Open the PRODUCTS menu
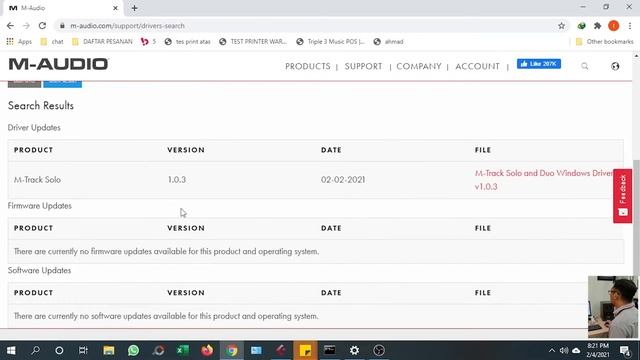The image size is (640, 360). (308, 66)
